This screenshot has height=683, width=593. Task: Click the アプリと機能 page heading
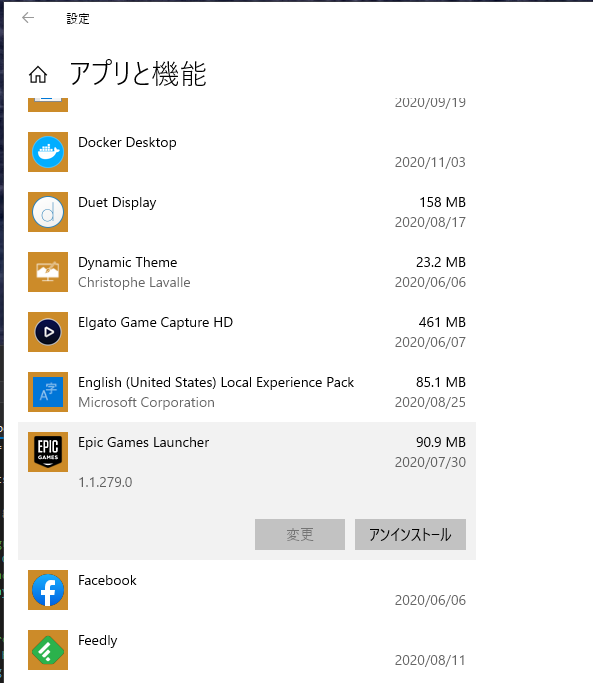pyautogui.click(x=138, y=74)
